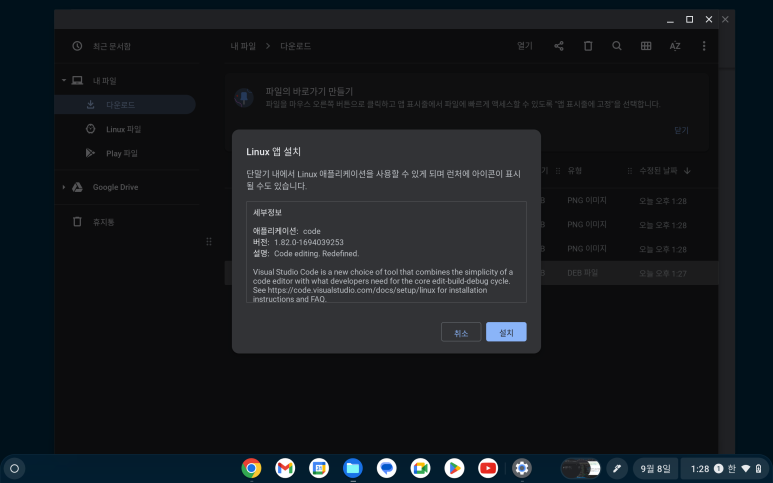
Task: Open 최근 문서함 in the Files sidebar
Action: tap(112, 46)
